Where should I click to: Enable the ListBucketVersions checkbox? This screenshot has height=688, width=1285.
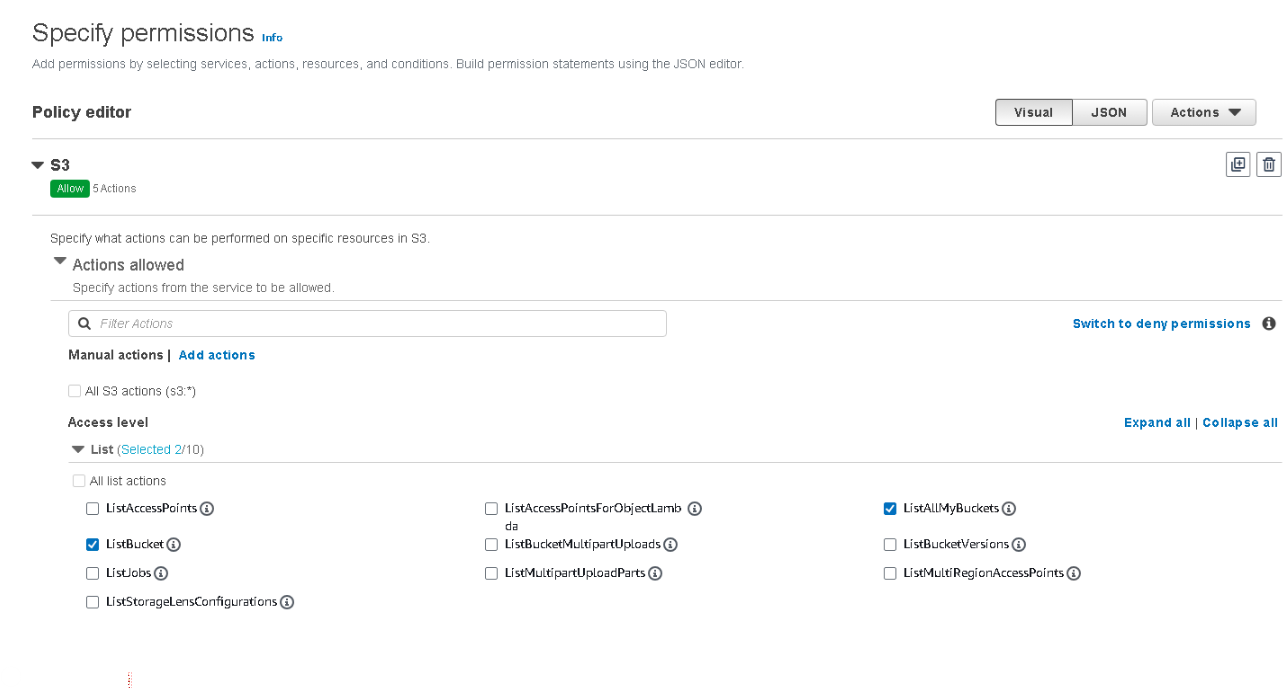890,545
